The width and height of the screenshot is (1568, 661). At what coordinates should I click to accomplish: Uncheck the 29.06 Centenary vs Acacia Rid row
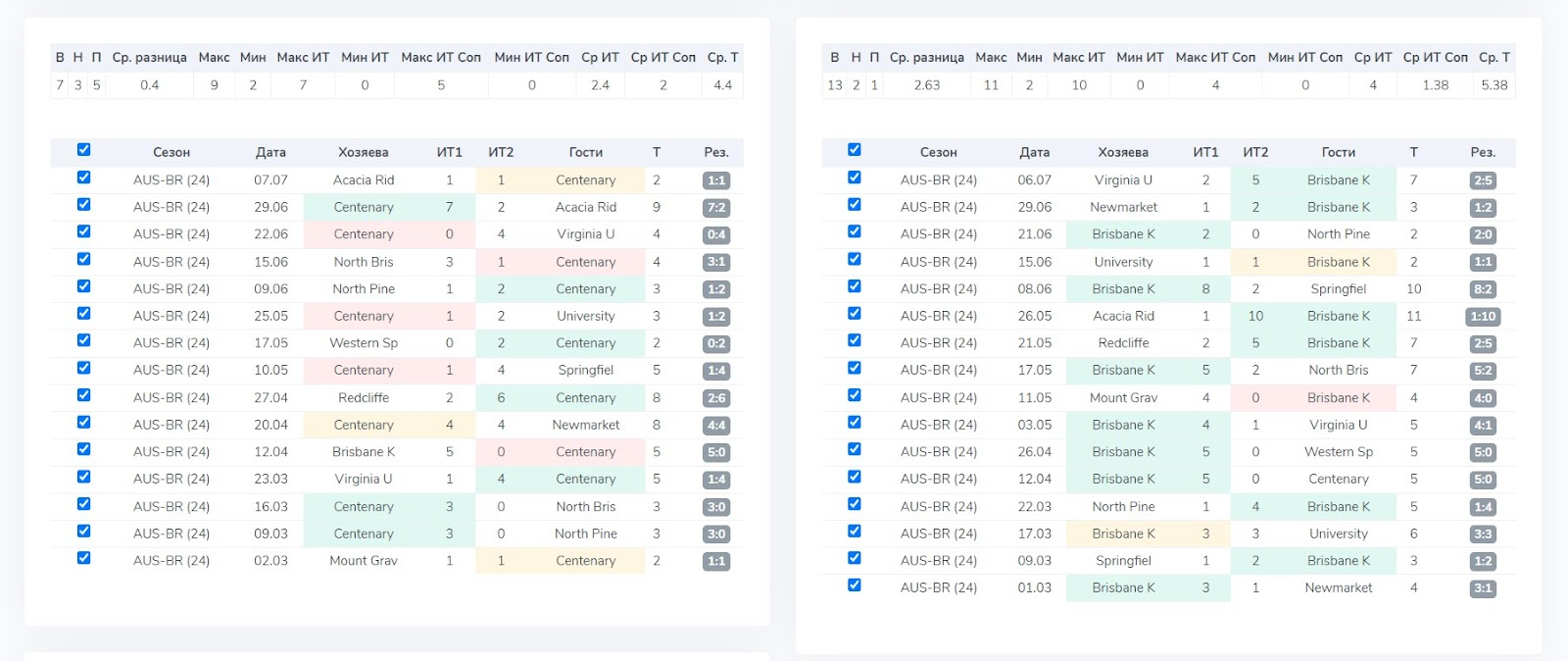coord(84,205)
